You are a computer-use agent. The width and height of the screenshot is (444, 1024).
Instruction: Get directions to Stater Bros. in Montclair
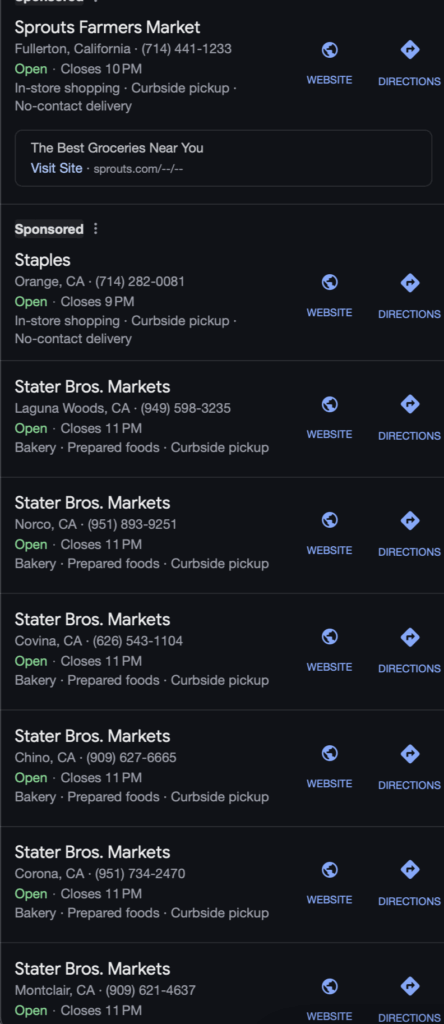(x=409, y=999)
